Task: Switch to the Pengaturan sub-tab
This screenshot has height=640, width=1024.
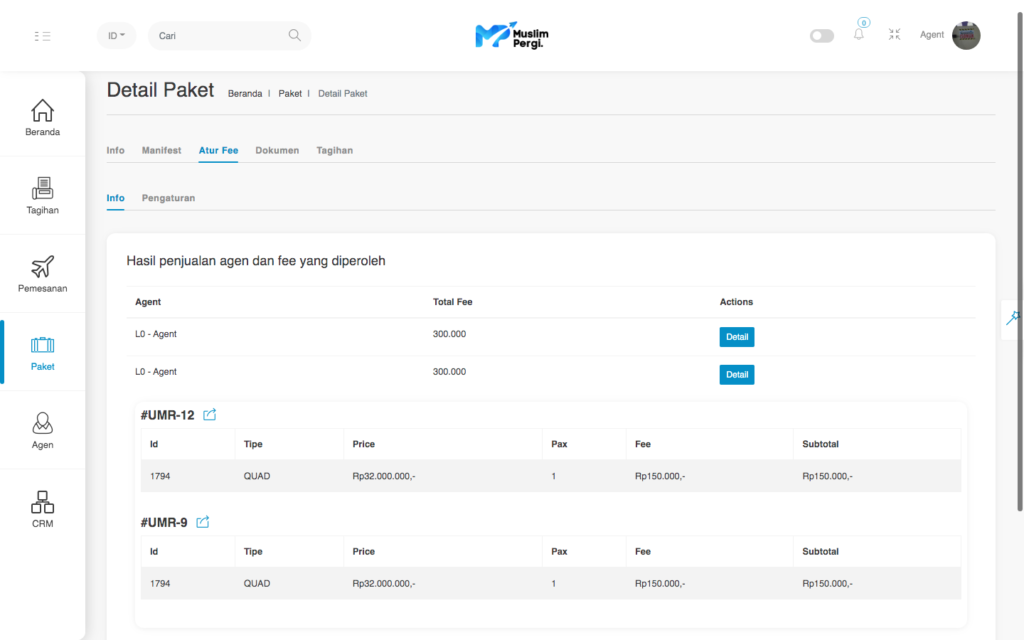Action: click(x=168, y=198)
